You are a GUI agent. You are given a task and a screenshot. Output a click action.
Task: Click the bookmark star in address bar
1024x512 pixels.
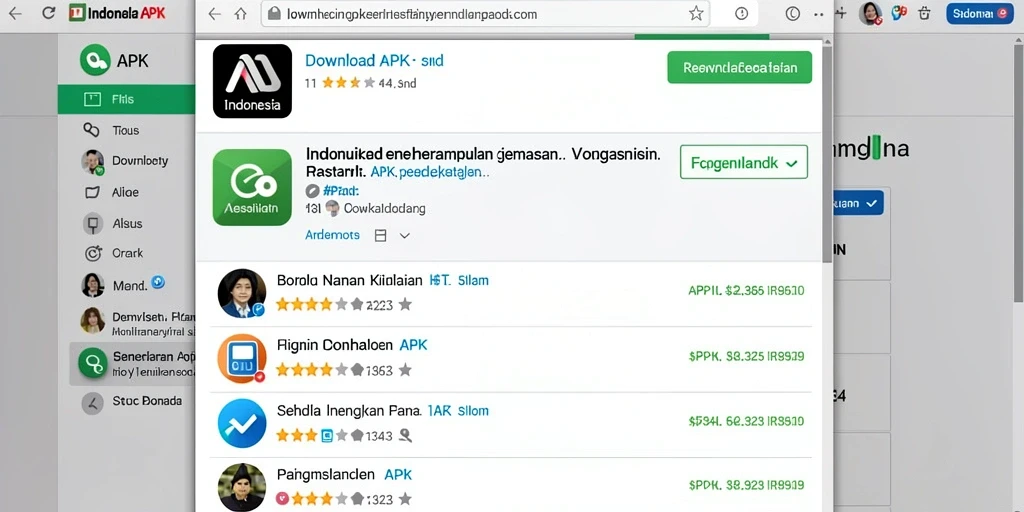[696, 14]
